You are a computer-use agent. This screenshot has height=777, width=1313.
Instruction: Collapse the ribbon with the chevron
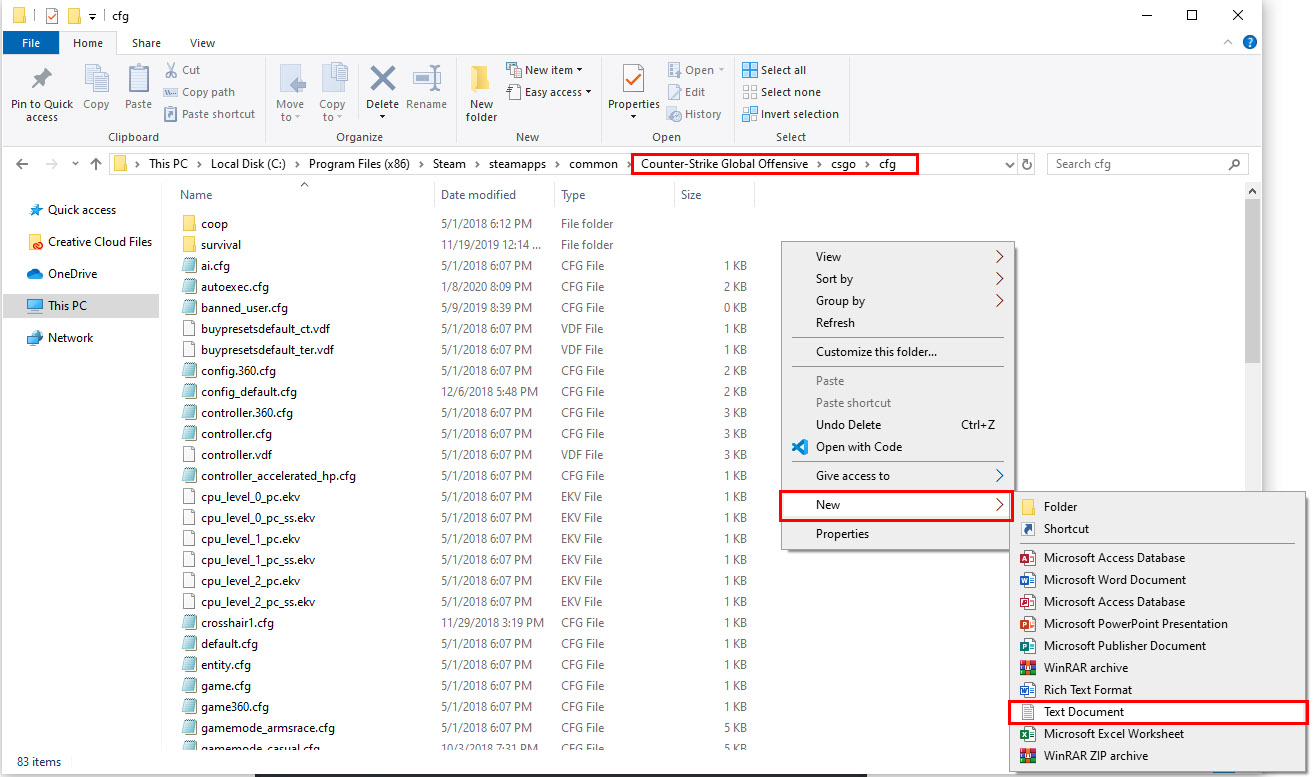point(1230,43)
